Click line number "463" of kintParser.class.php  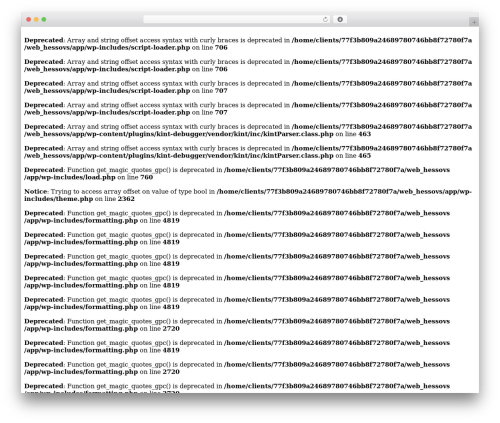(364, 134)
